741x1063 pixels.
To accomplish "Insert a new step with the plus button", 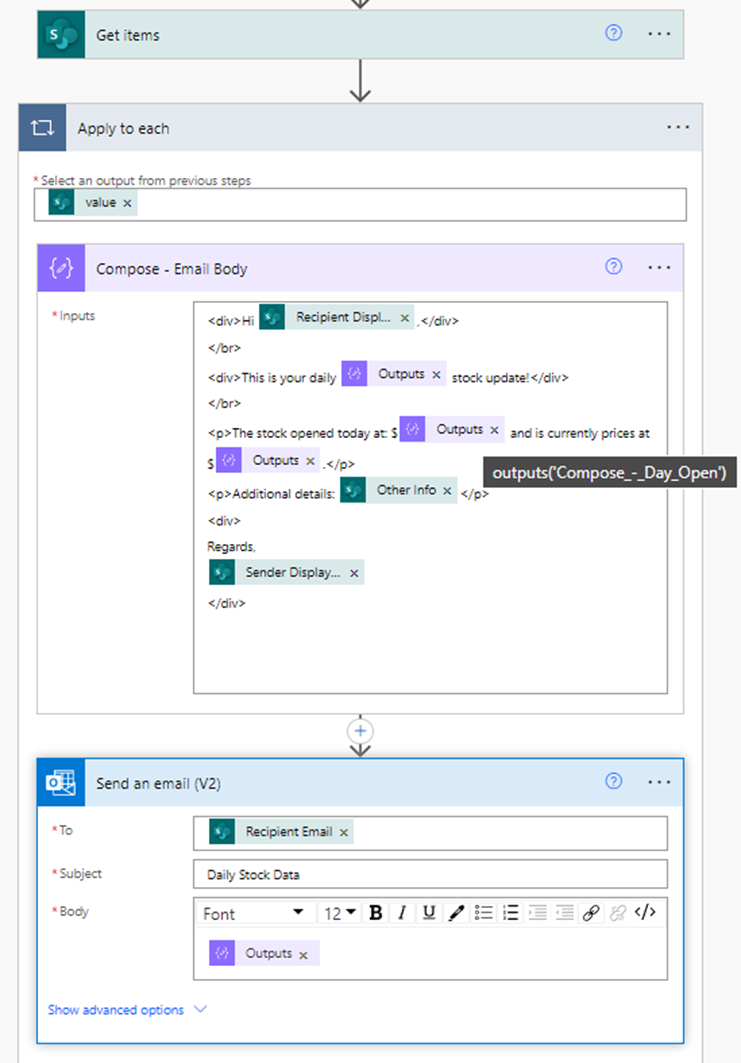I will click(361, 730).
